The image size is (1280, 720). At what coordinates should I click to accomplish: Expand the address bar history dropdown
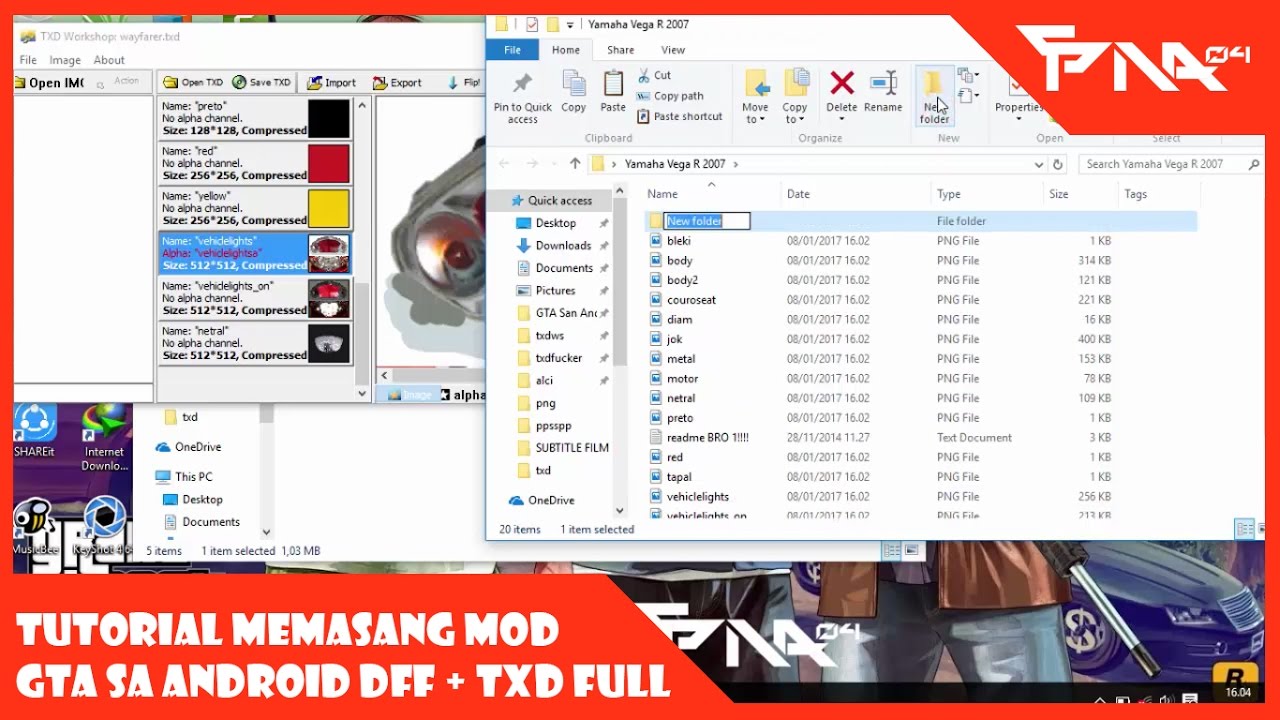point(1039,164)
